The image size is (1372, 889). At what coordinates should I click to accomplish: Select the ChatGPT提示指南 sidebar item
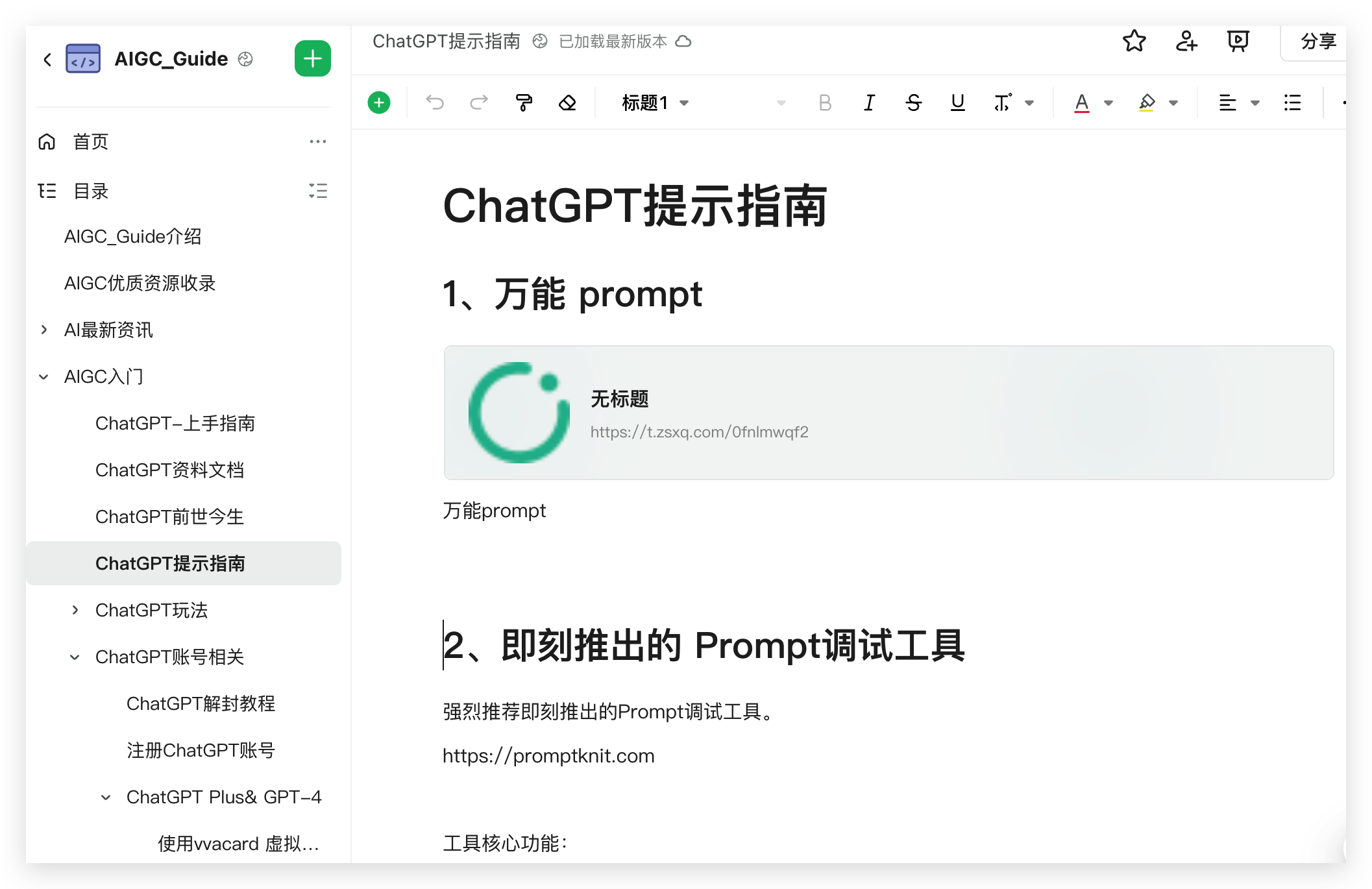tap(184, 563)
